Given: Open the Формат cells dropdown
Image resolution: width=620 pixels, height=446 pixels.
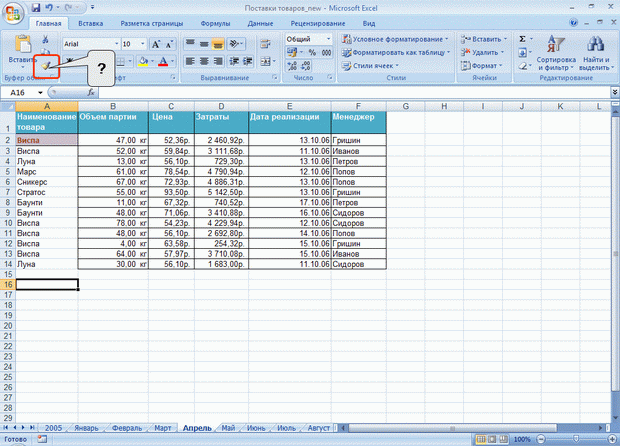Looking at the screenshot, I should (481, 66).
